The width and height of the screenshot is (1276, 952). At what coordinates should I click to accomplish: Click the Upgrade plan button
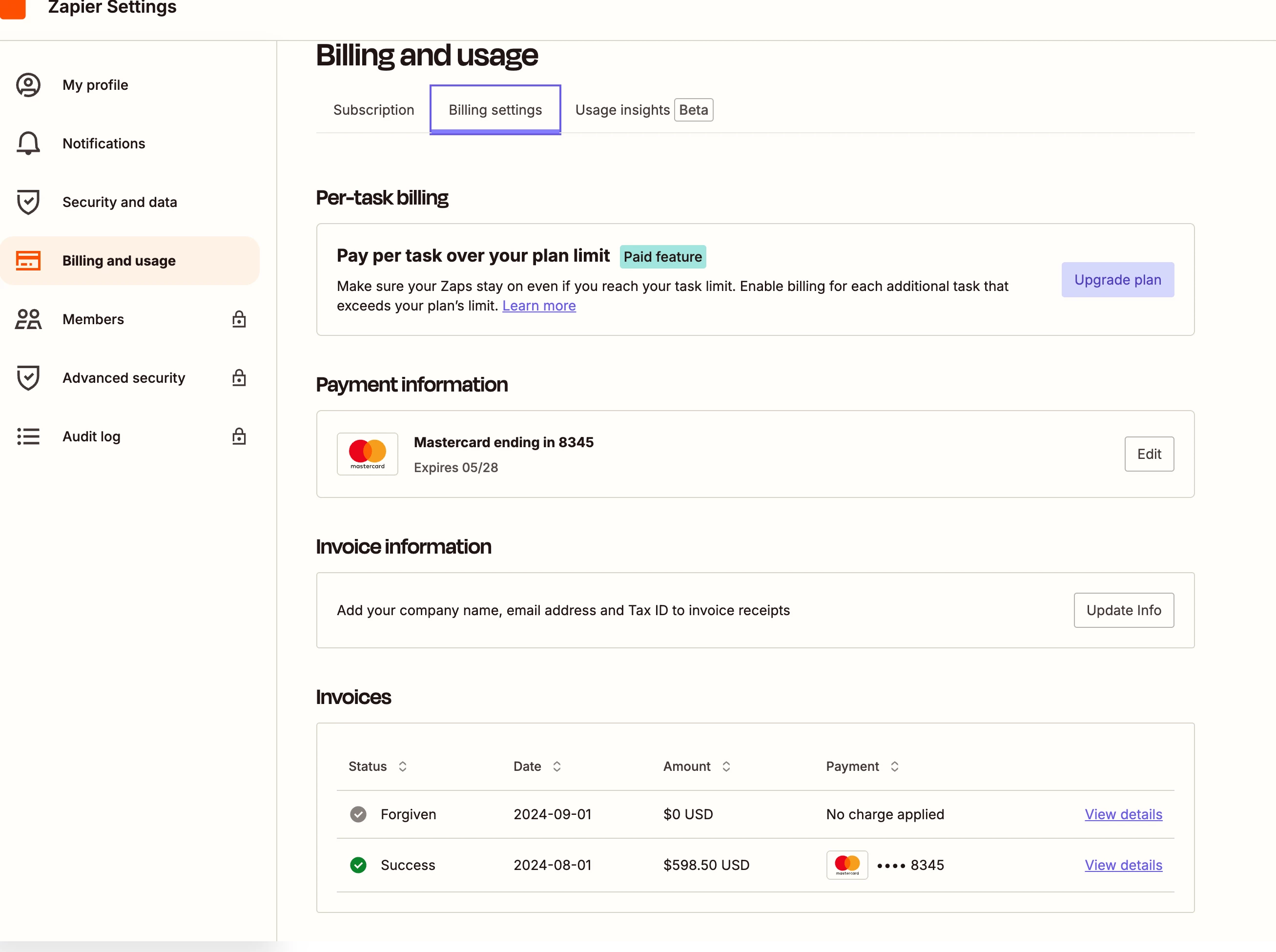pyautogui.click(x=1117, y=280)
